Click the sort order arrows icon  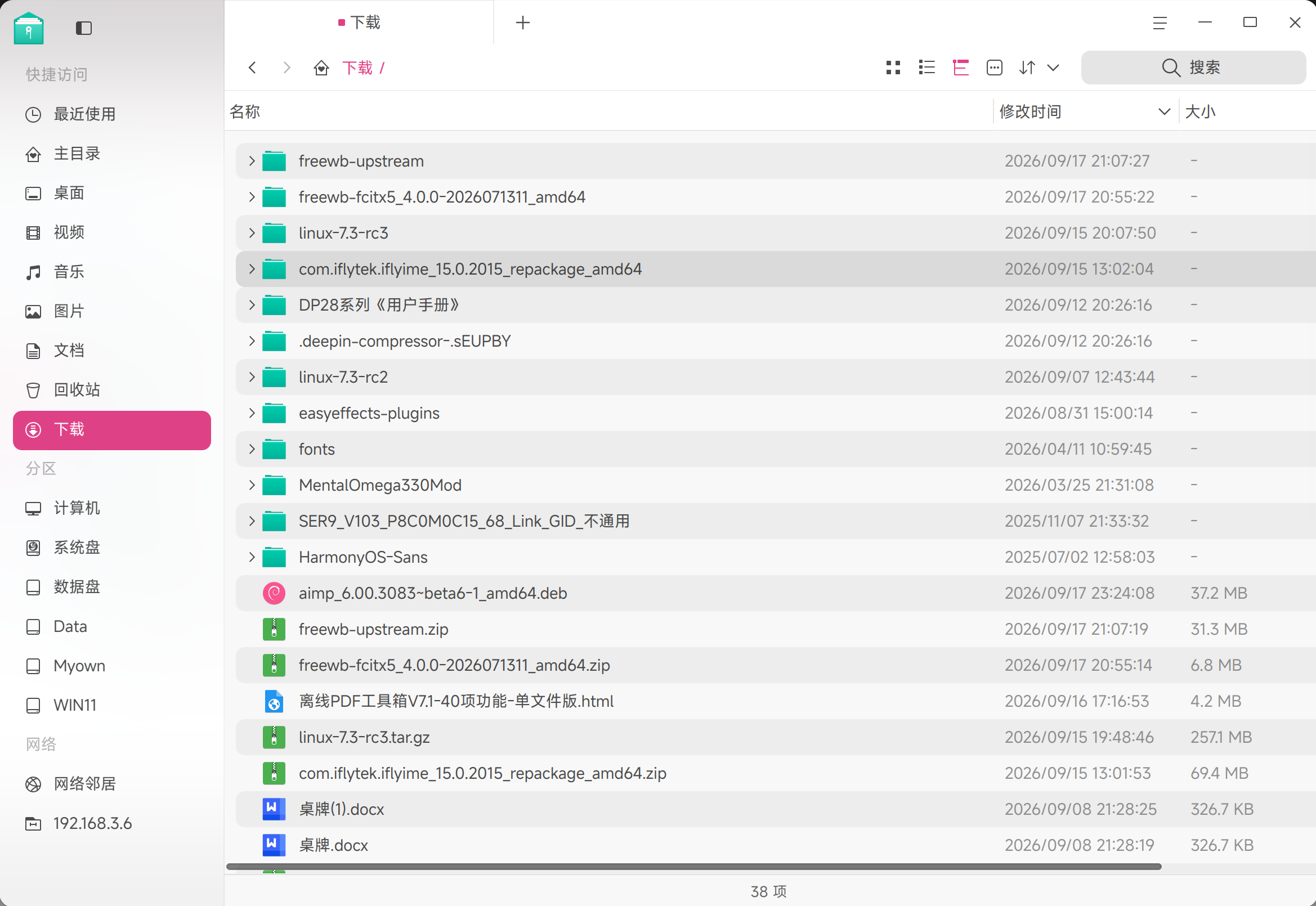point(1027,68)
